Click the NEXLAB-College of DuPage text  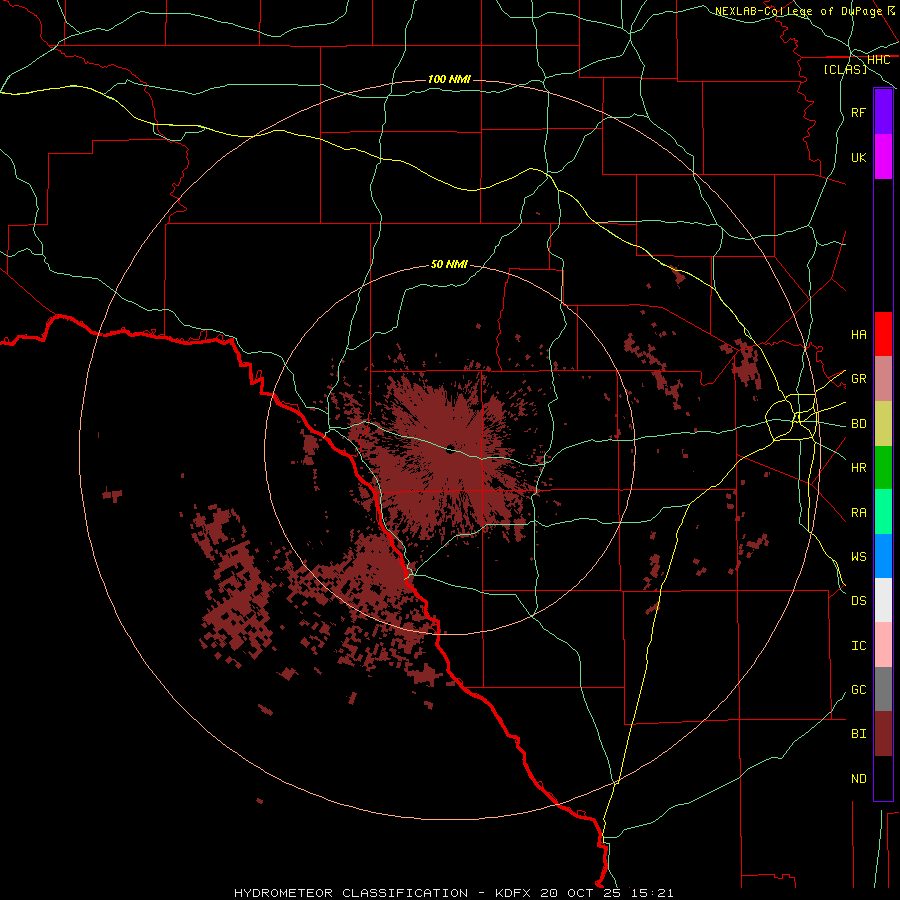pos(798,11)
